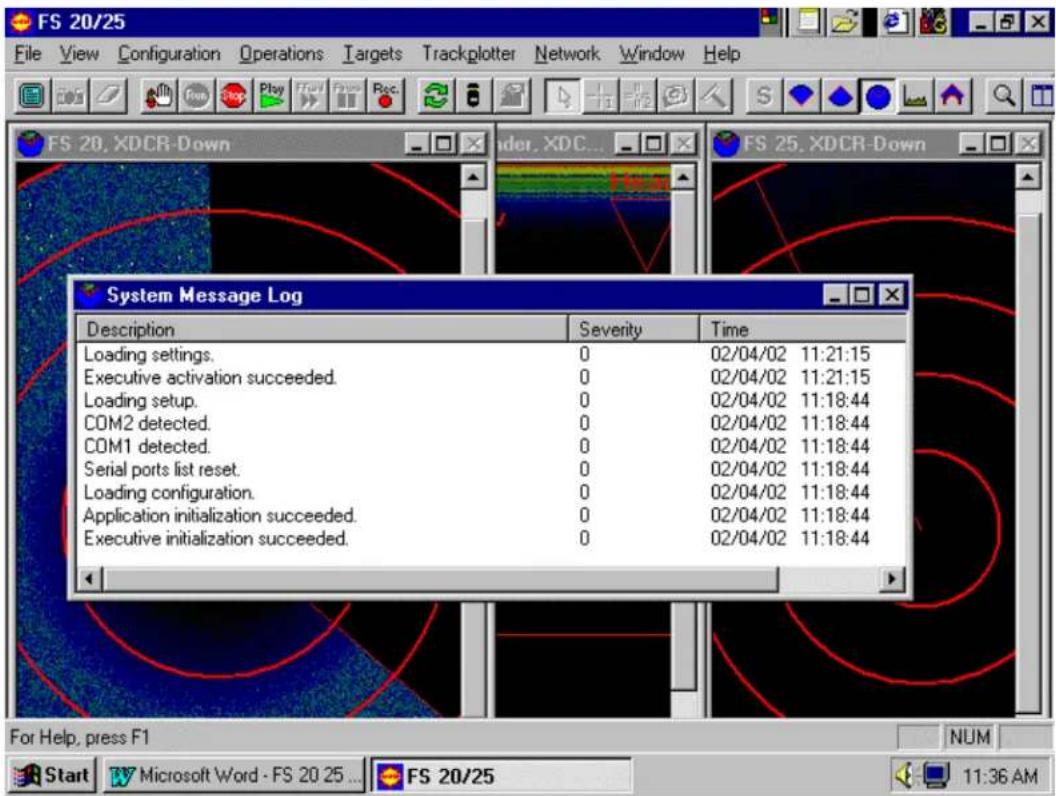Viewport: 1056px width, 796px height.
Task: Select the downward blue sector mode icon
Action: coord(801,96)
